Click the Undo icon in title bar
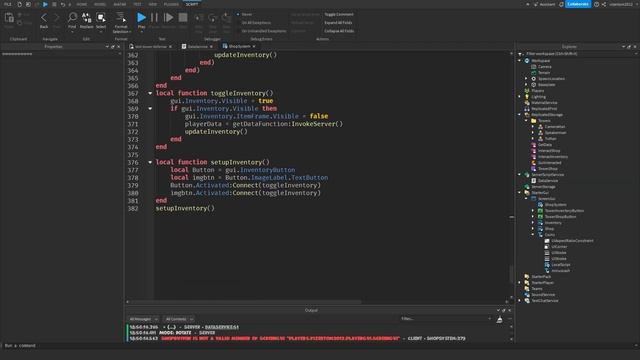 coord(62,4)
